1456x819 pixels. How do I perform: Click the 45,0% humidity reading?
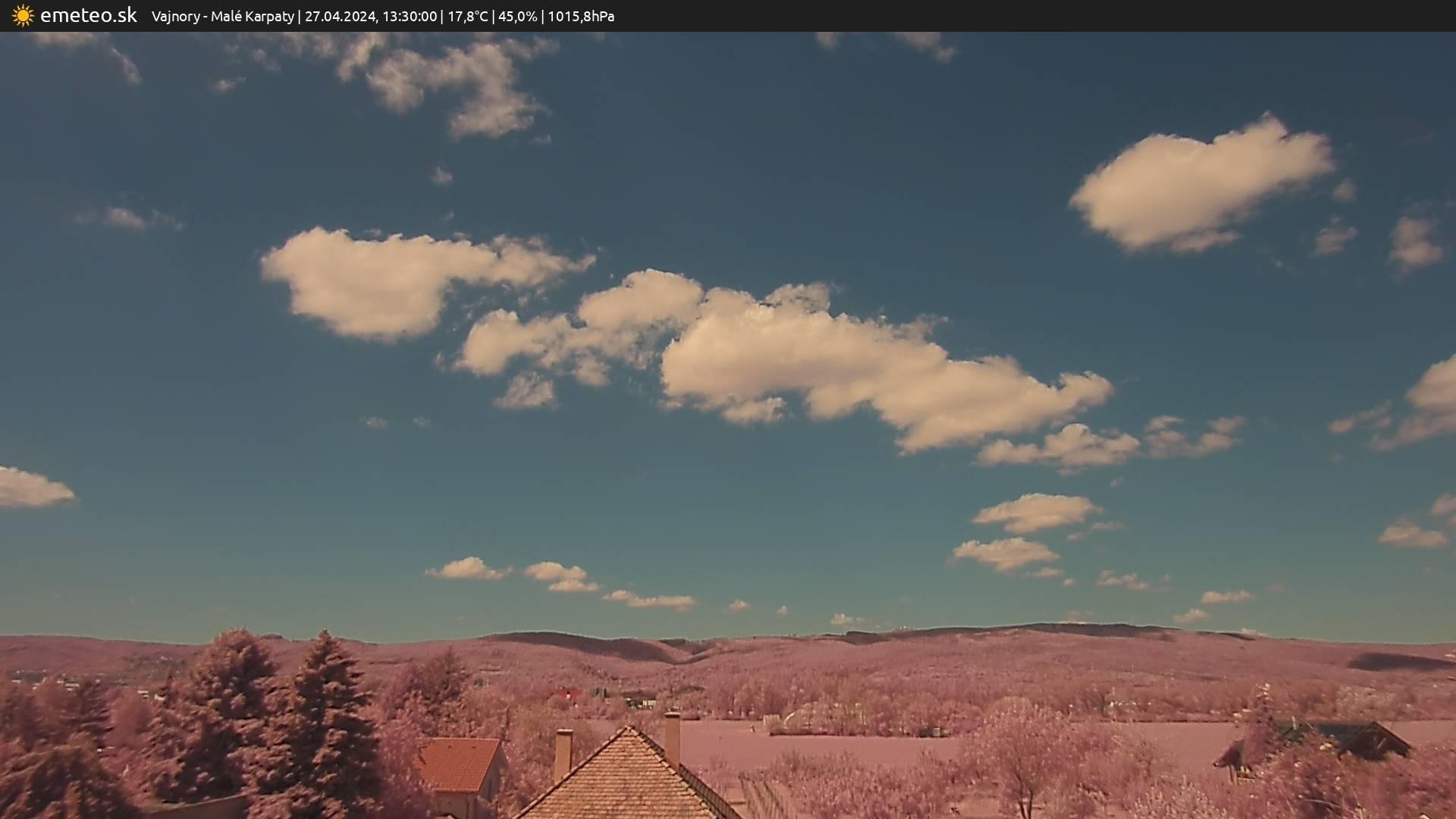tap(517, 16)
